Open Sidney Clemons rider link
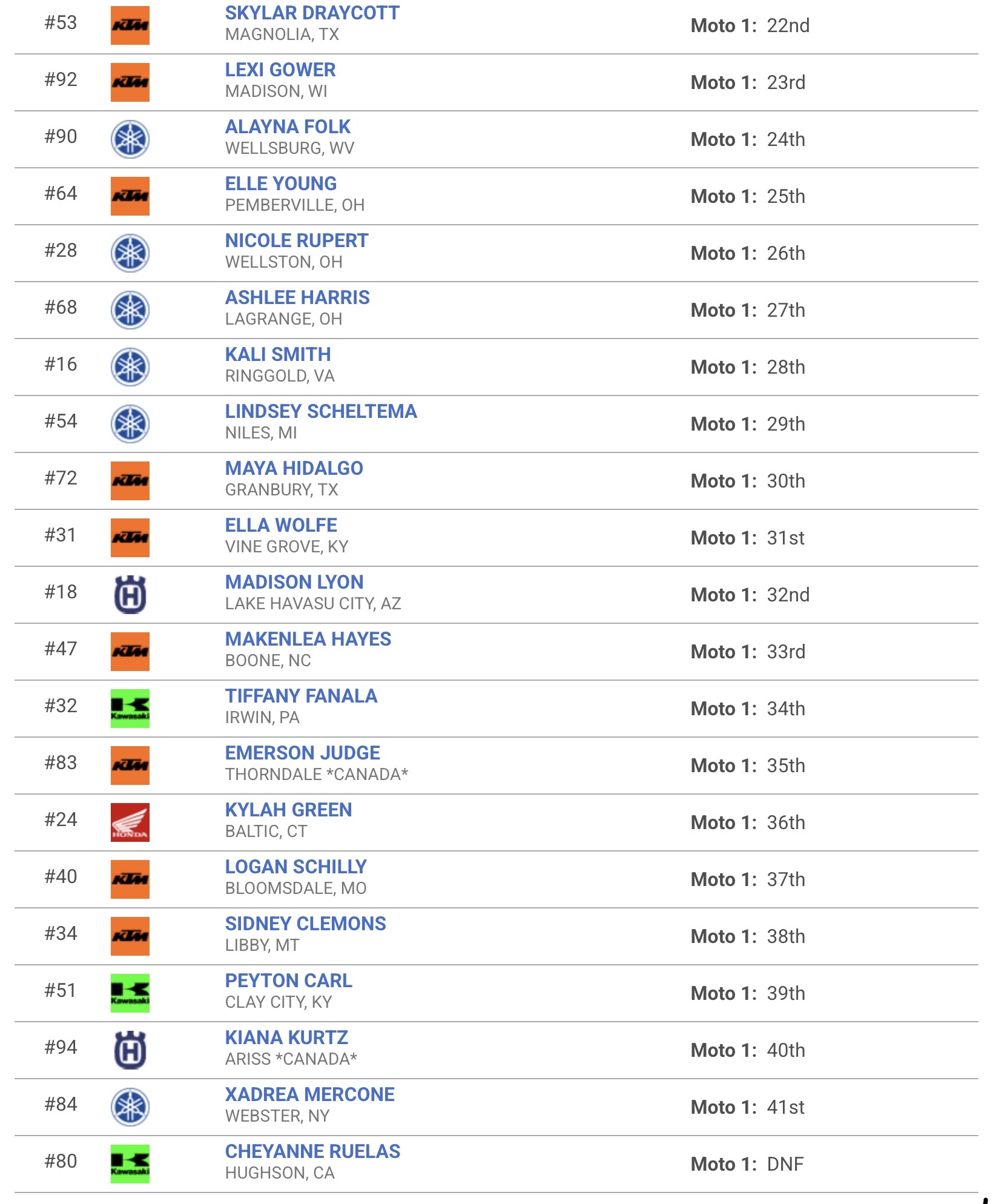Screen dimensions: 993x1204 pyautogui.click(x=306, y=924)
